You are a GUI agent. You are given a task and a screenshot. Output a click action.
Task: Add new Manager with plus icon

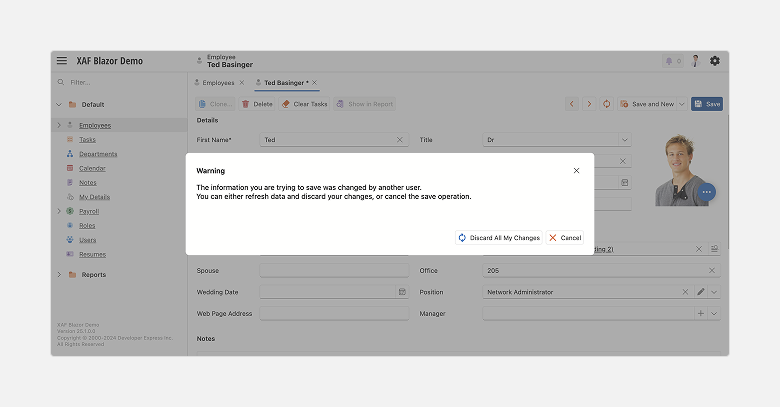pos(700,313)
